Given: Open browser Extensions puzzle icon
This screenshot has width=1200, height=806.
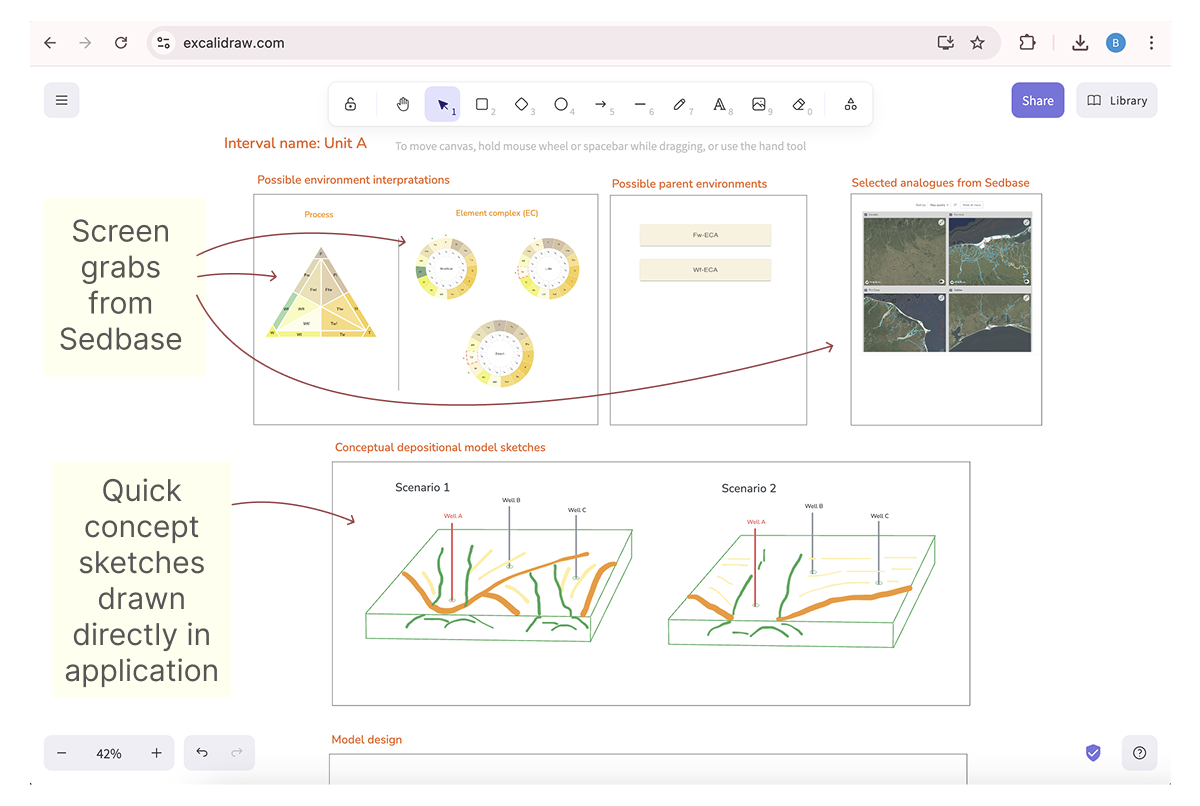Looking at the screenshot, I should click(x=1027, y=43).
